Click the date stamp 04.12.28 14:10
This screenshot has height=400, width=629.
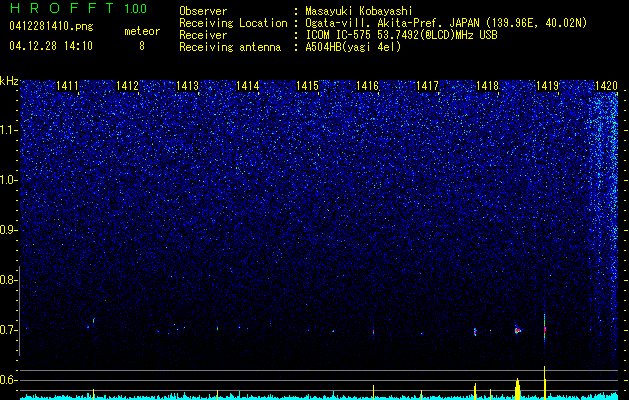tap(51, 46)
